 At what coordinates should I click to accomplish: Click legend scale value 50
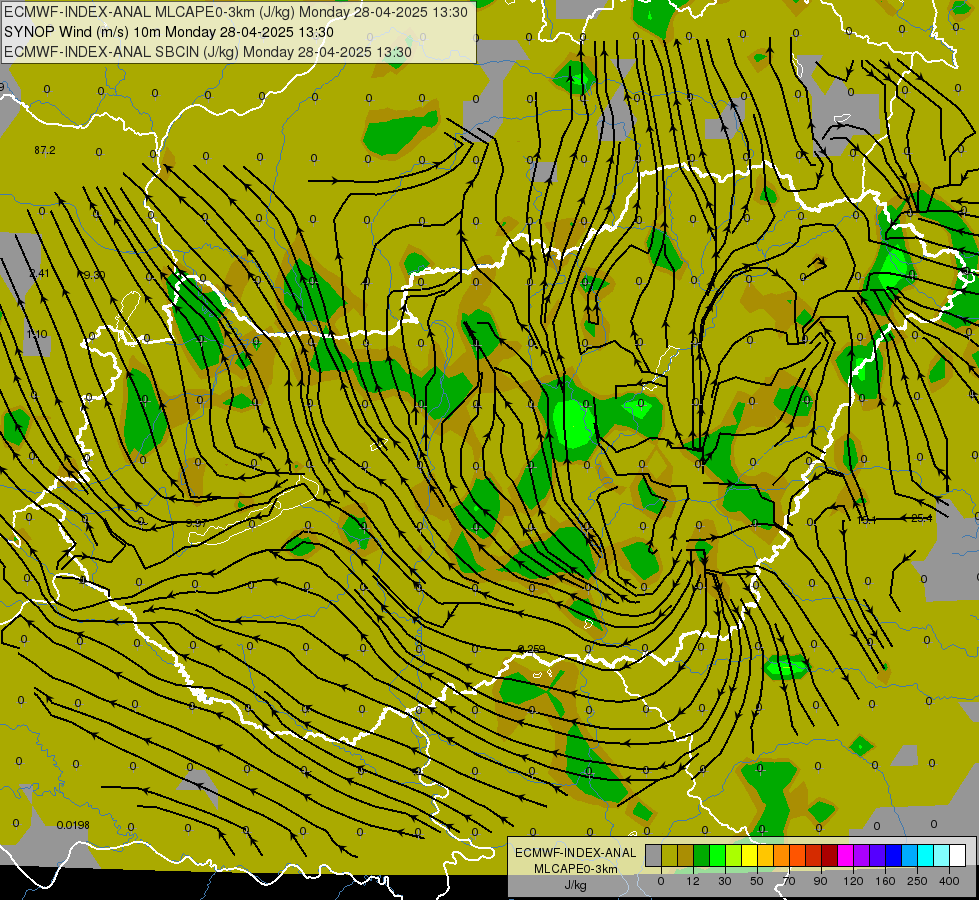click(x=757, y=881)
